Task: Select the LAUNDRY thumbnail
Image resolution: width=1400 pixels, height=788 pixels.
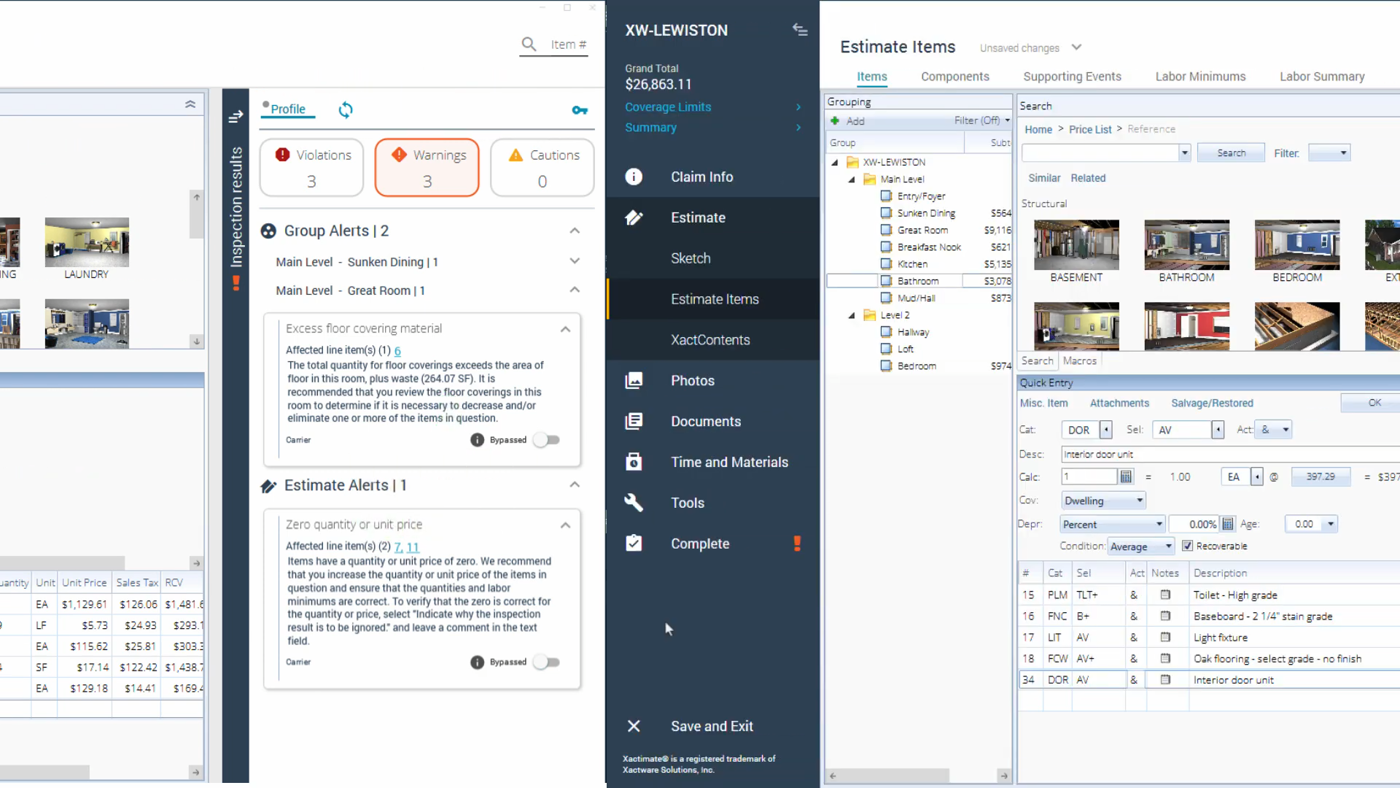Action: click(x=87, y=242)
